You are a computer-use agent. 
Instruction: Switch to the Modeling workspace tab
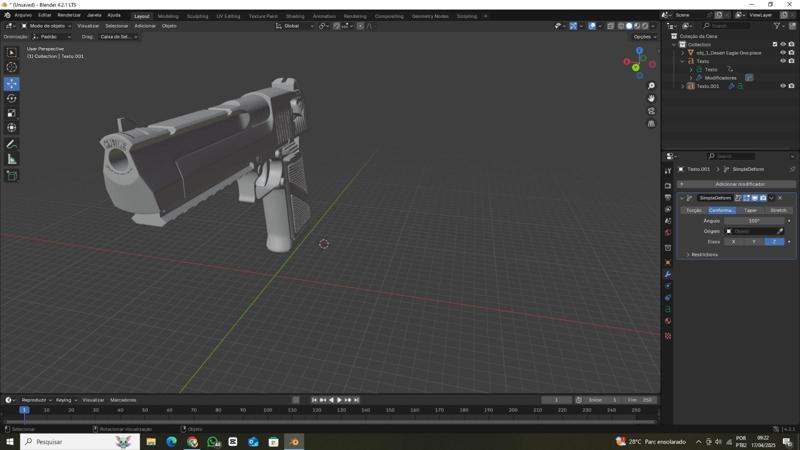tap(168, 16)
